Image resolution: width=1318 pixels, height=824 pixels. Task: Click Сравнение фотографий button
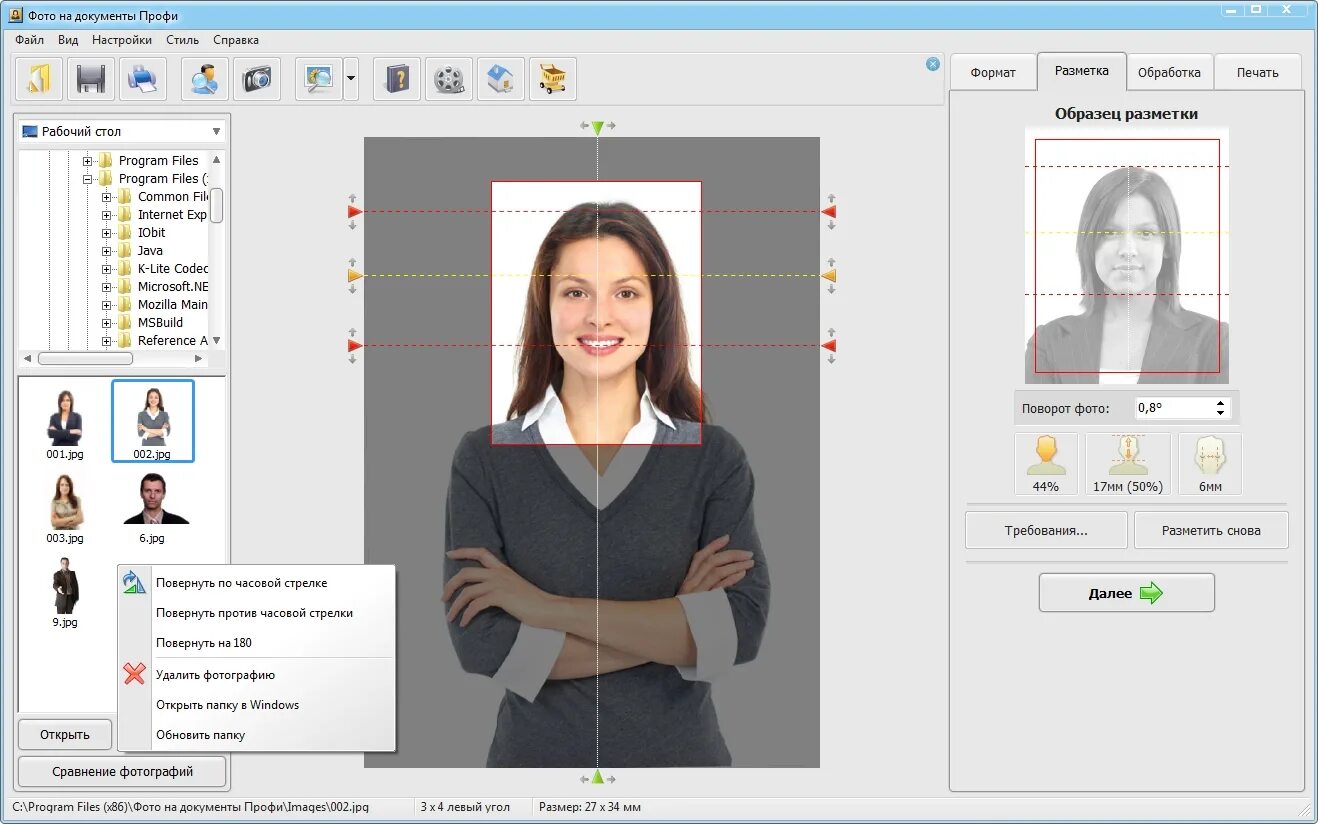click(122, 772)
